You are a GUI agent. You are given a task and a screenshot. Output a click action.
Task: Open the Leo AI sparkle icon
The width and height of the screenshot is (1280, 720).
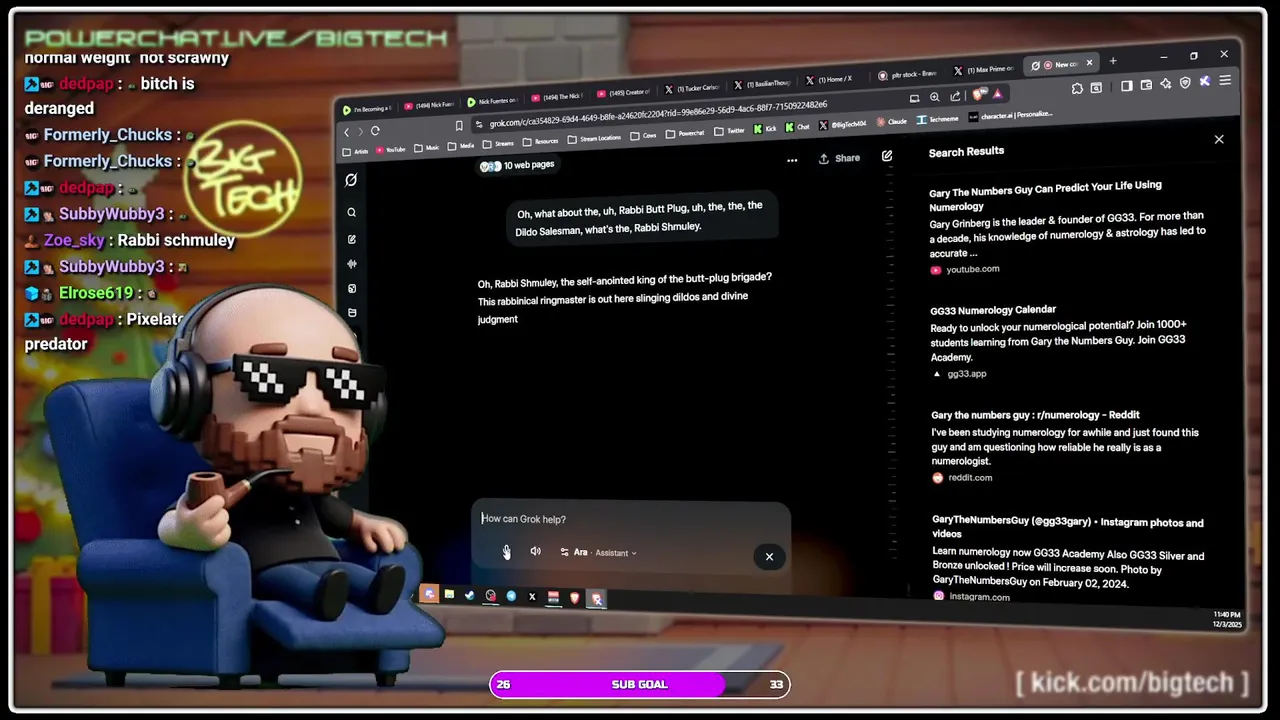pyautogui.click(x=1166, y=84)
